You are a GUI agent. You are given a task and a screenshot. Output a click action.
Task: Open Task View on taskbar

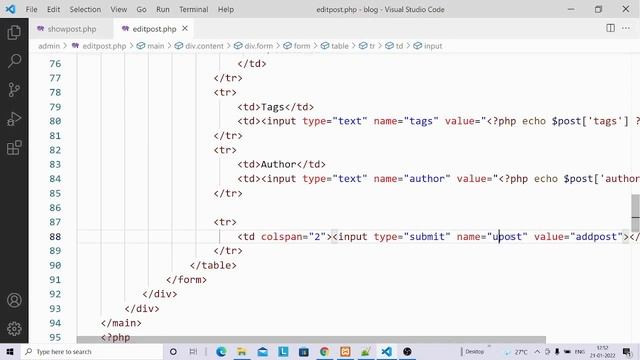point(193,351)
